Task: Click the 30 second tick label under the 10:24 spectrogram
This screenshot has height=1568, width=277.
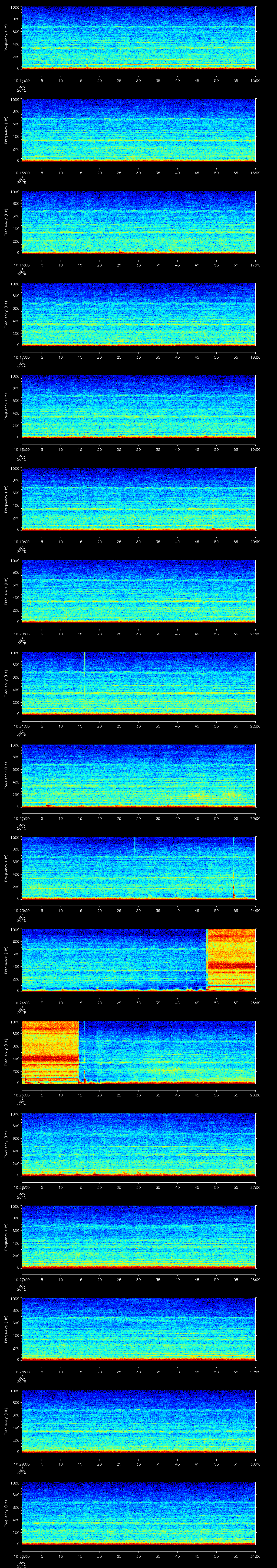Action: 138,1003
